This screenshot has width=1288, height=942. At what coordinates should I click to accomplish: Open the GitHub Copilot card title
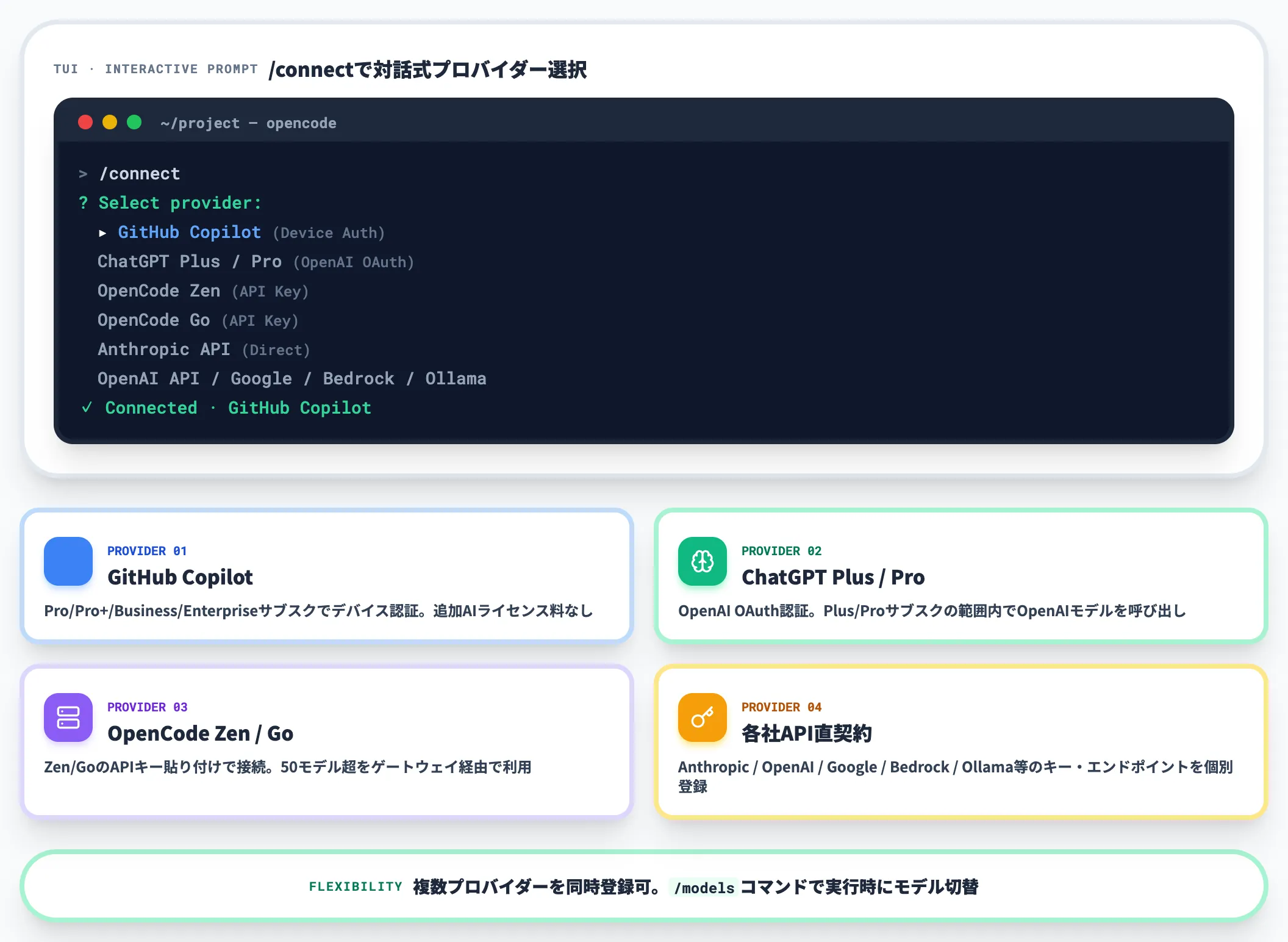coord(180,577)
